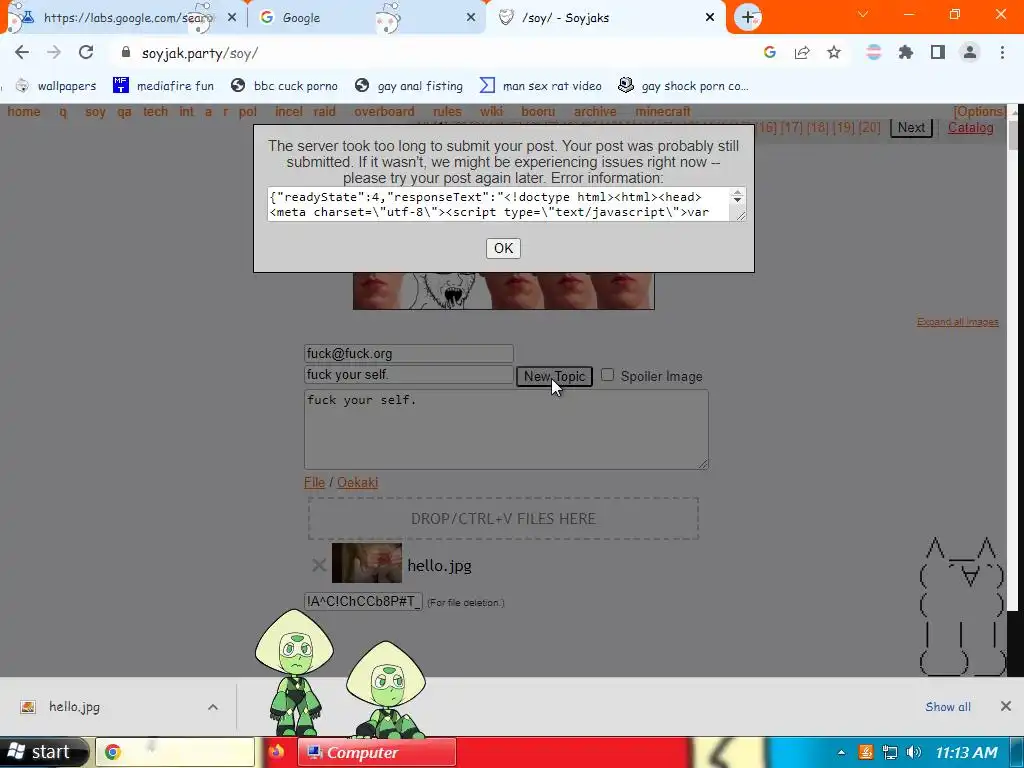Viewport: 1024px width, 768px height.
Task: Open the overboard link
Action: point(384,112)
